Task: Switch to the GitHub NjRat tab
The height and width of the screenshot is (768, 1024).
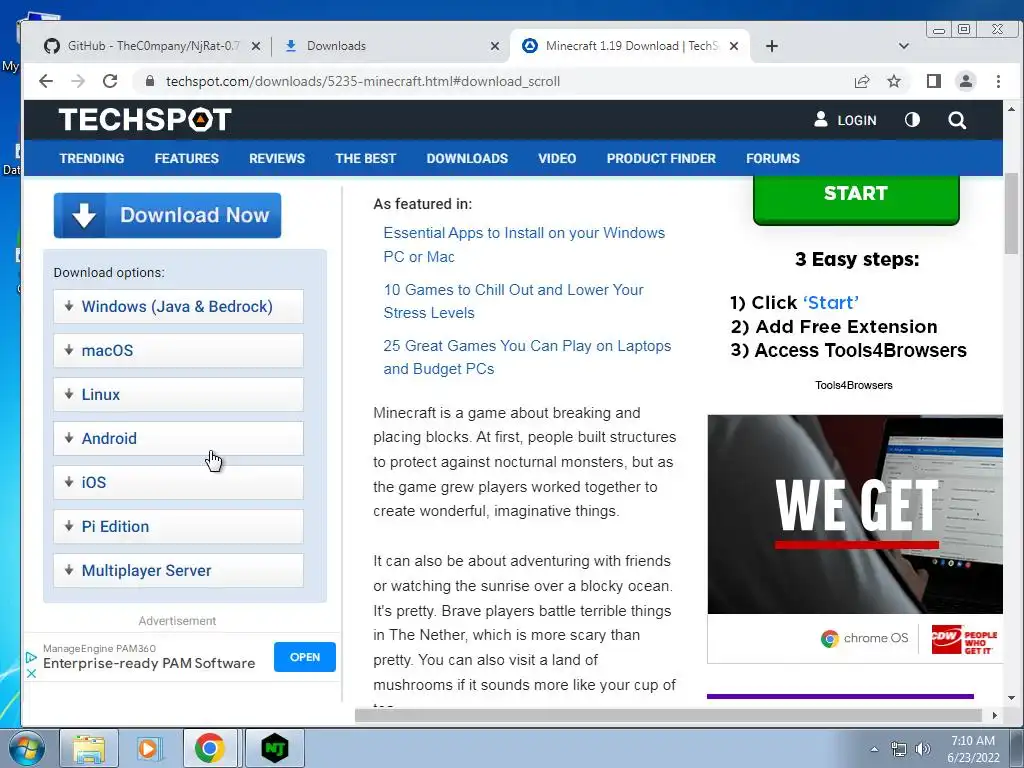Action: (152, 46)
